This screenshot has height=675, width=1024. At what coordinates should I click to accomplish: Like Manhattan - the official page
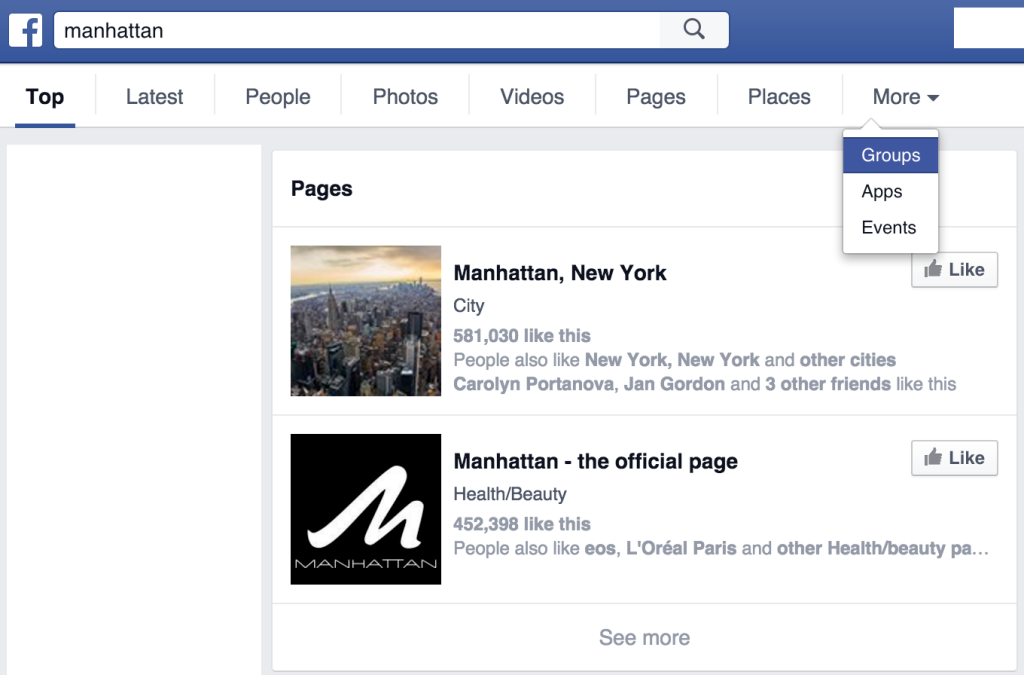(954, 458)
